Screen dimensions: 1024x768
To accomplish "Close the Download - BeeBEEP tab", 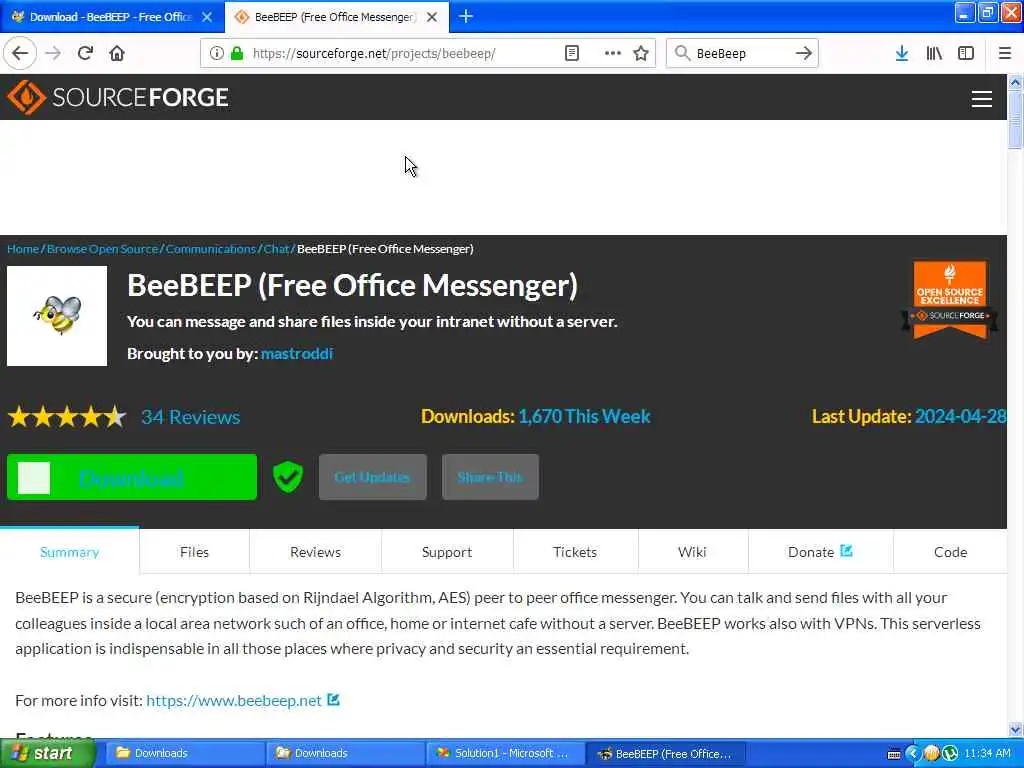I will pyautogui.click(x=207, y=17).
